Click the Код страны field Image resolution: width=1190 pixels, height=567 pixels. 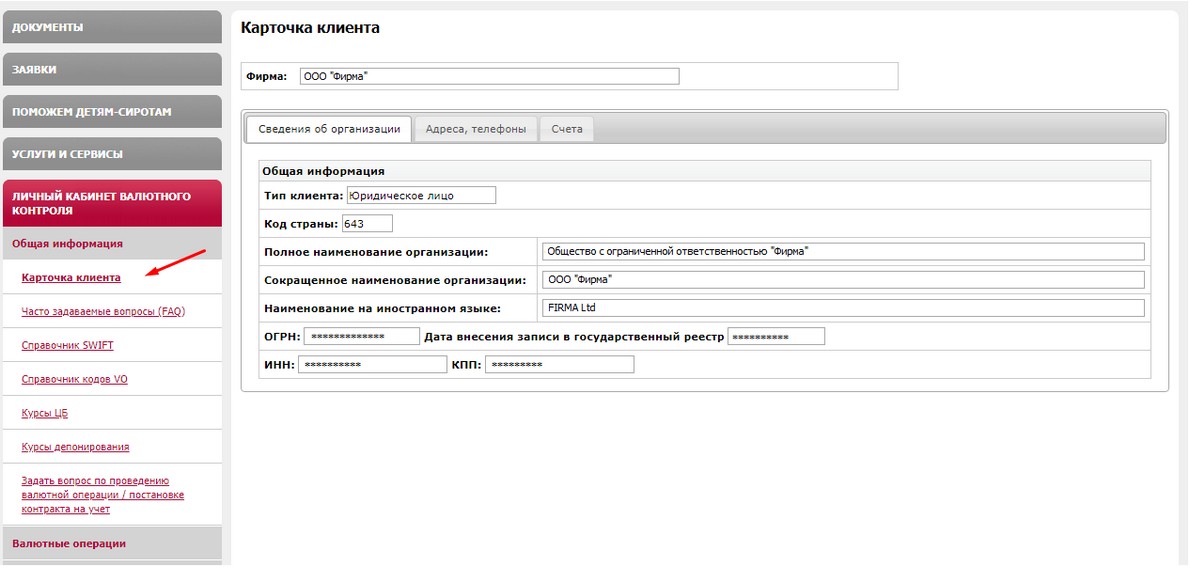coord(367,223)
